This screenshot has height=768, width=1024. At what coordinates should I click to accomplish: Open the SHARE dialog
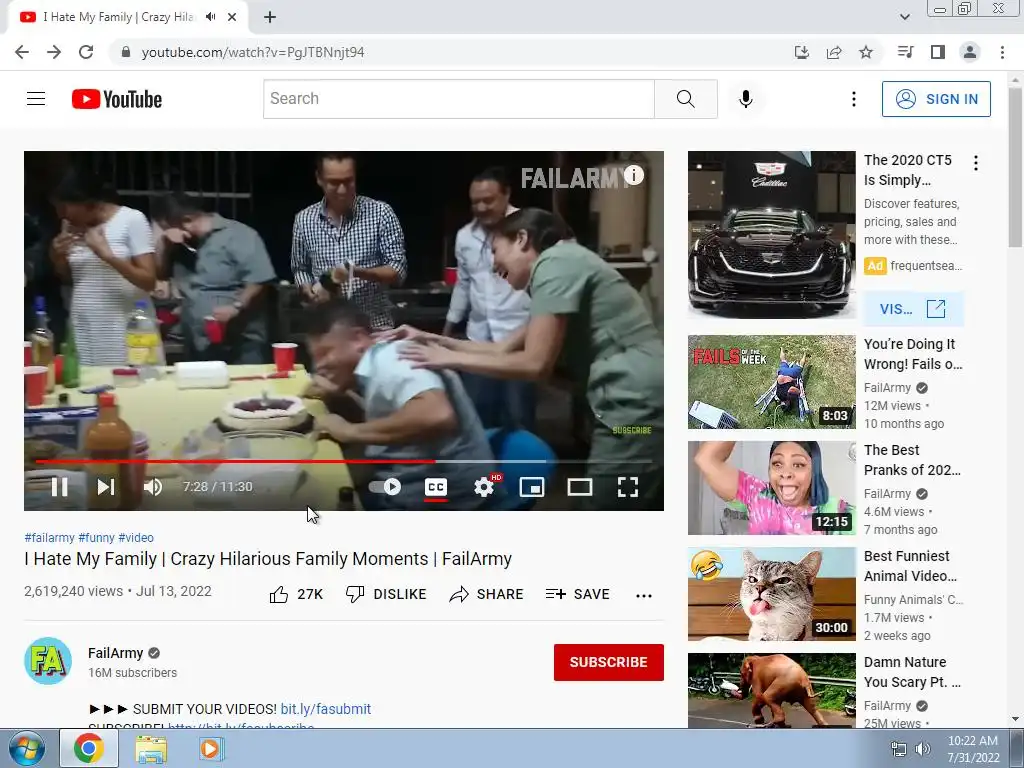point(487,594)
